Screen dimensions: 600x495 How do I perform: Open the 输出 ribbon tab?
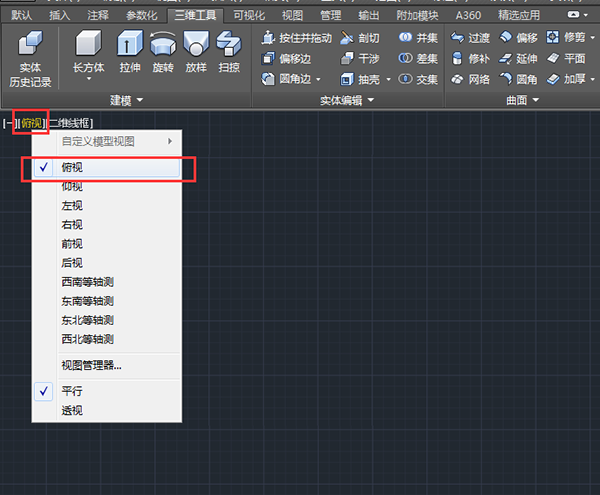coord(368,15)
